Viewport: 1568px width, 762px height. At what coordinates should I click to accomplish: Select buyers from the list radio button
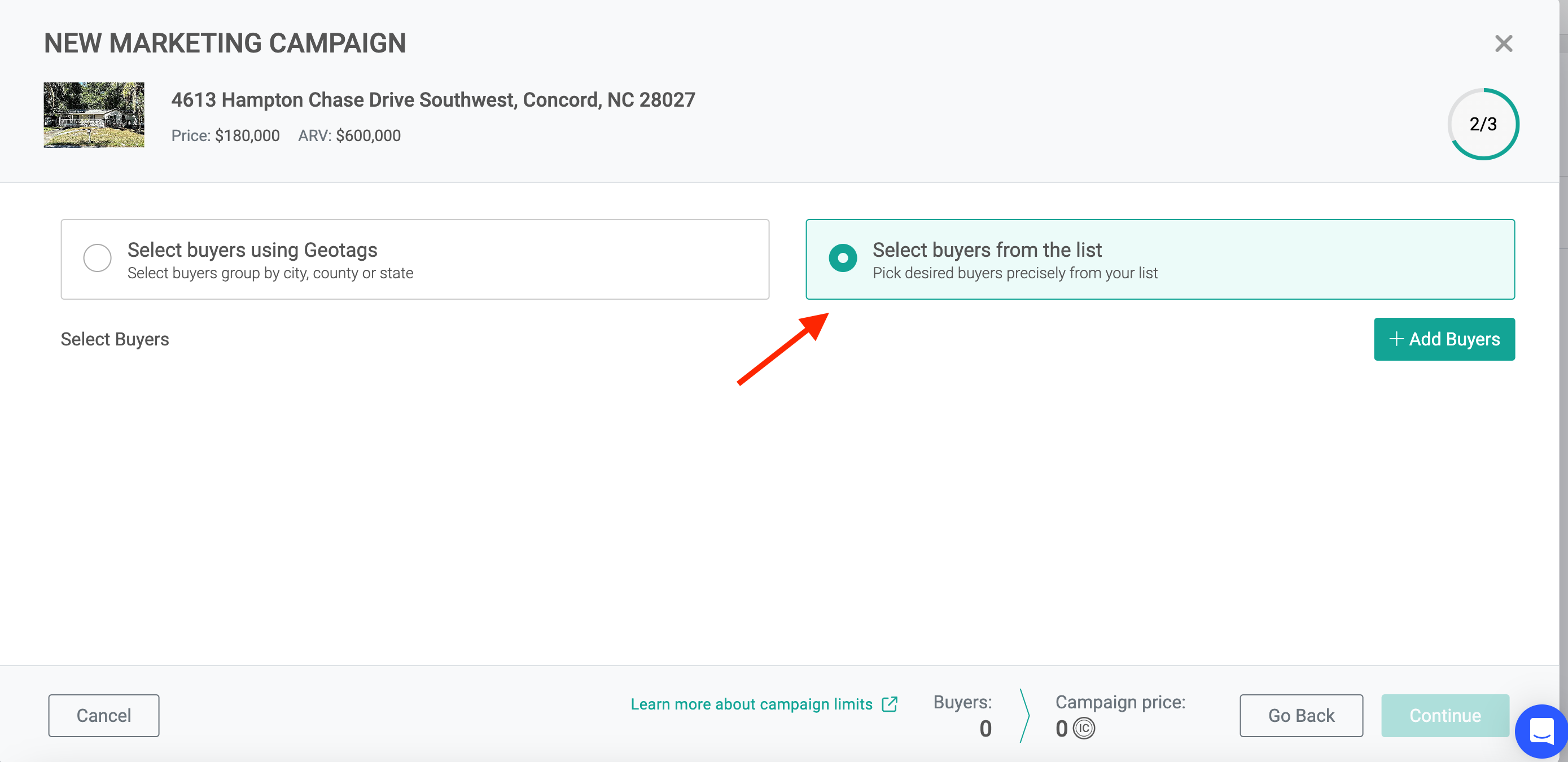pyautogui.click(x=843, y=258)
